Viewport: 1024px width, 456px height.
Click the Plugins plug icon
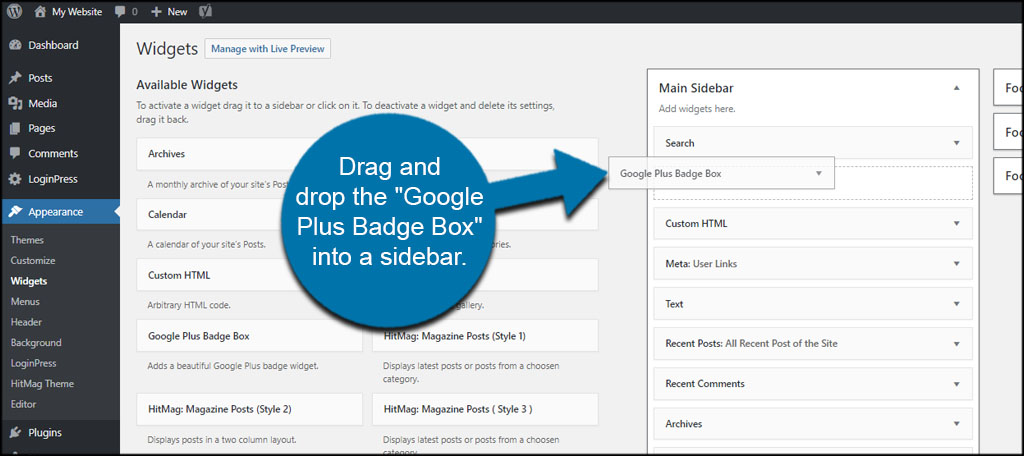click(x=15, y=432)
